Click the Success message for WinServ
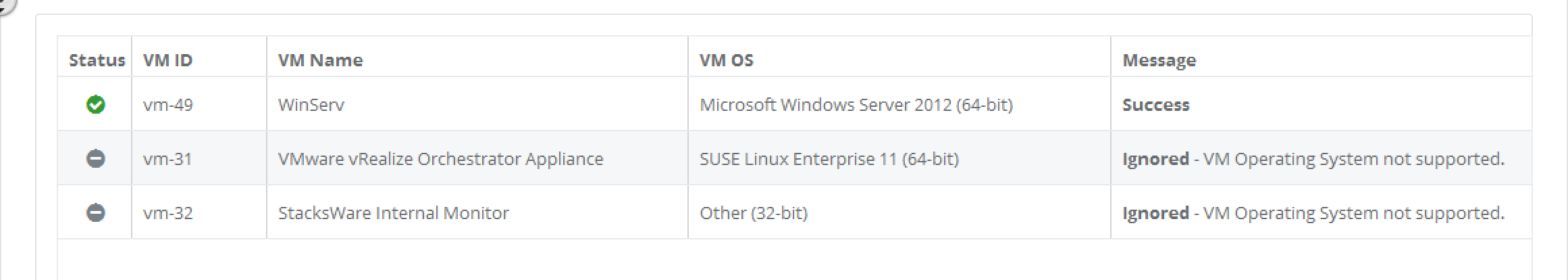 [1155, 105]
